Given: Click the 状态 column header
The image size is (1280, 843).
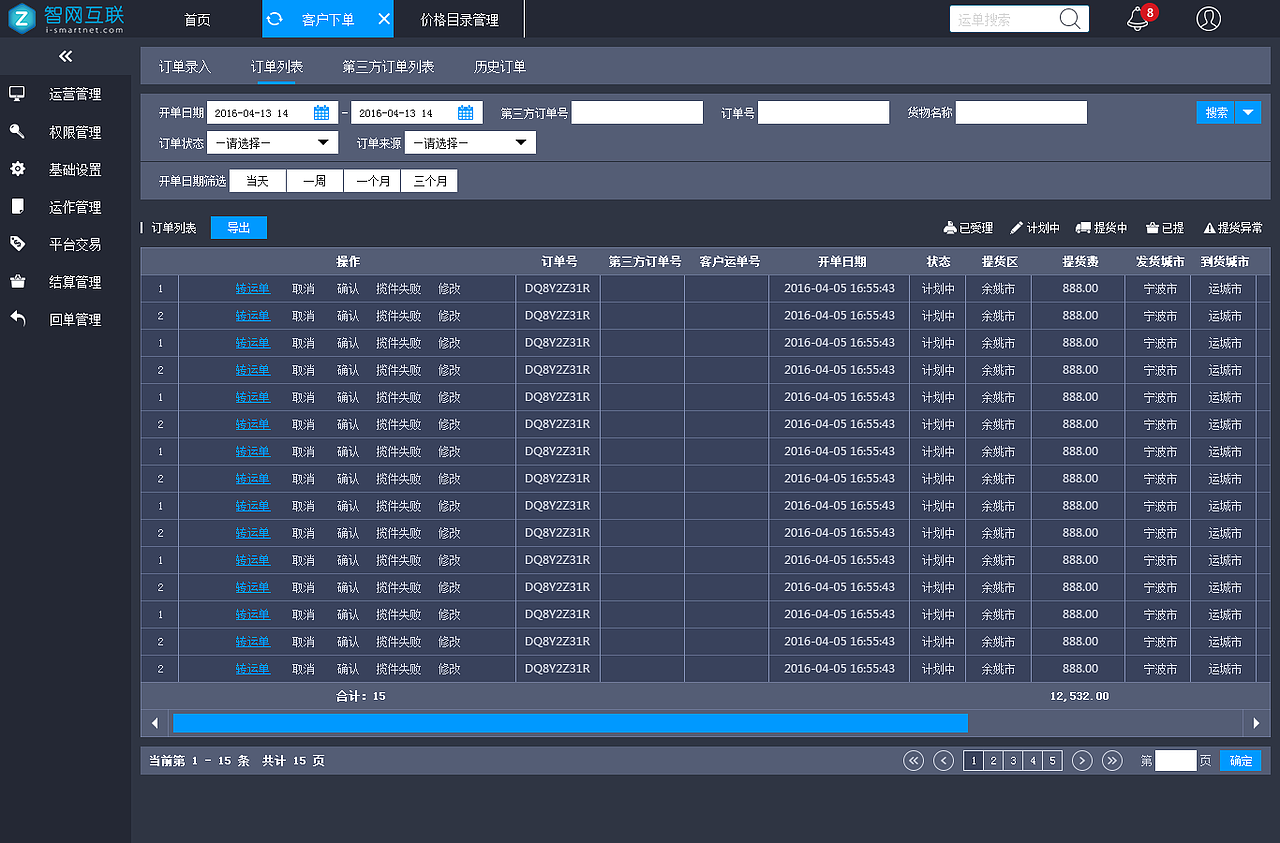Looking at the screenshot, I should (x=938, y=262).
